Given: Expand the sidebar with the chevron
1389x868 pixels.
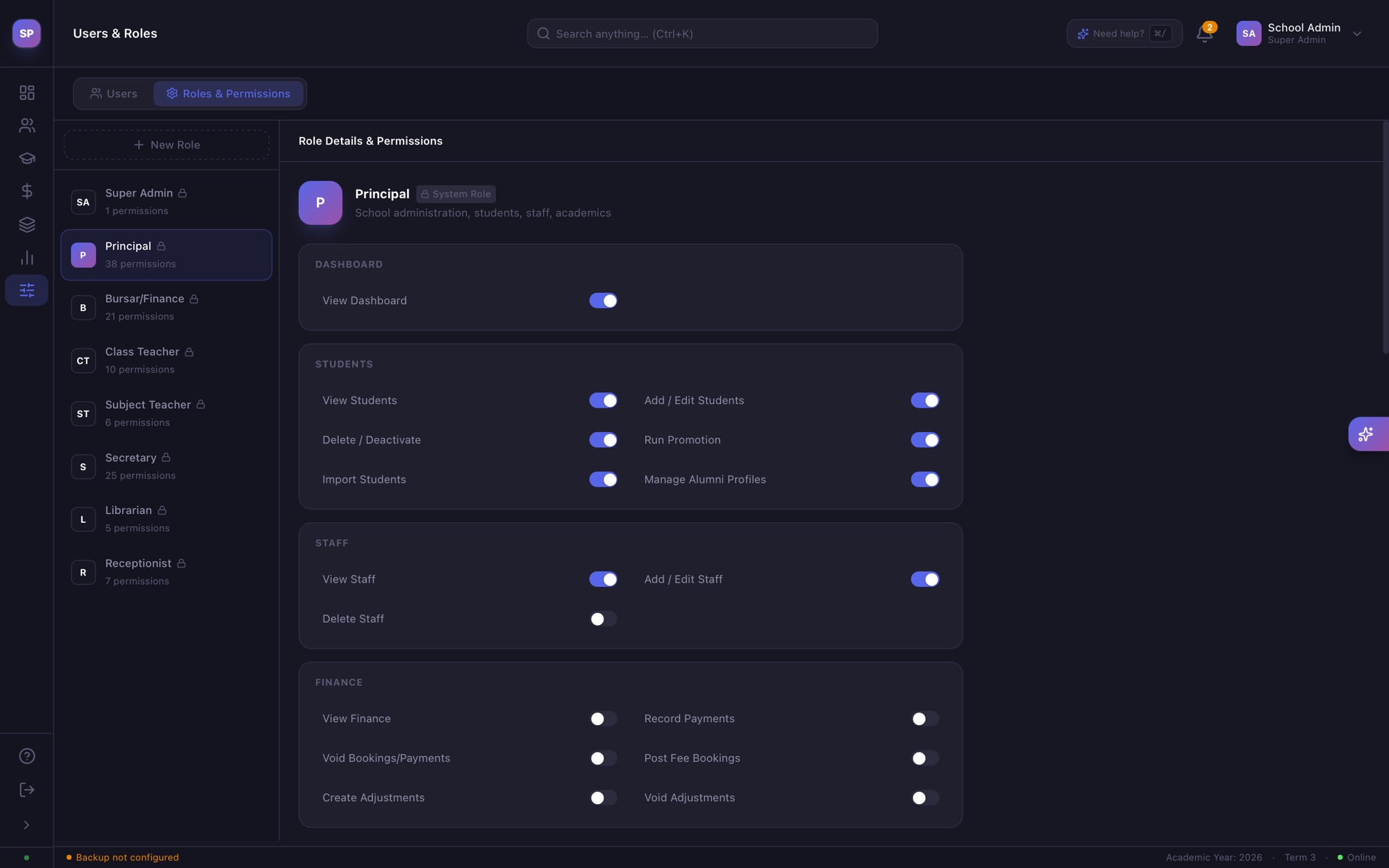Looking at the screenshot, I should 26,825.
